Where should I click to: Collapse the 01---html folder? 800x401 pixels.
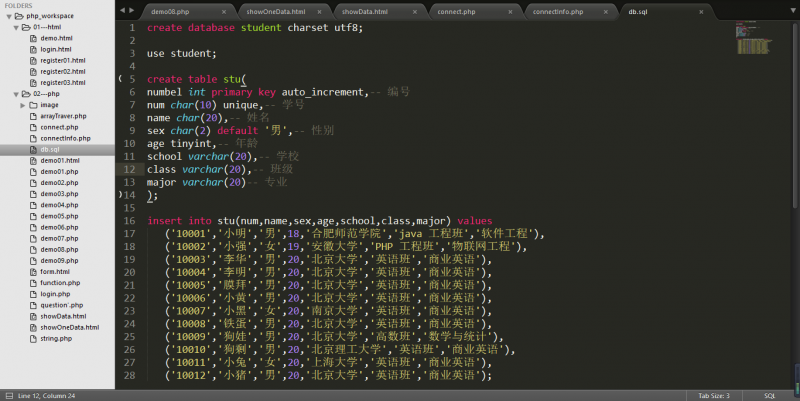tap(15, 27)
